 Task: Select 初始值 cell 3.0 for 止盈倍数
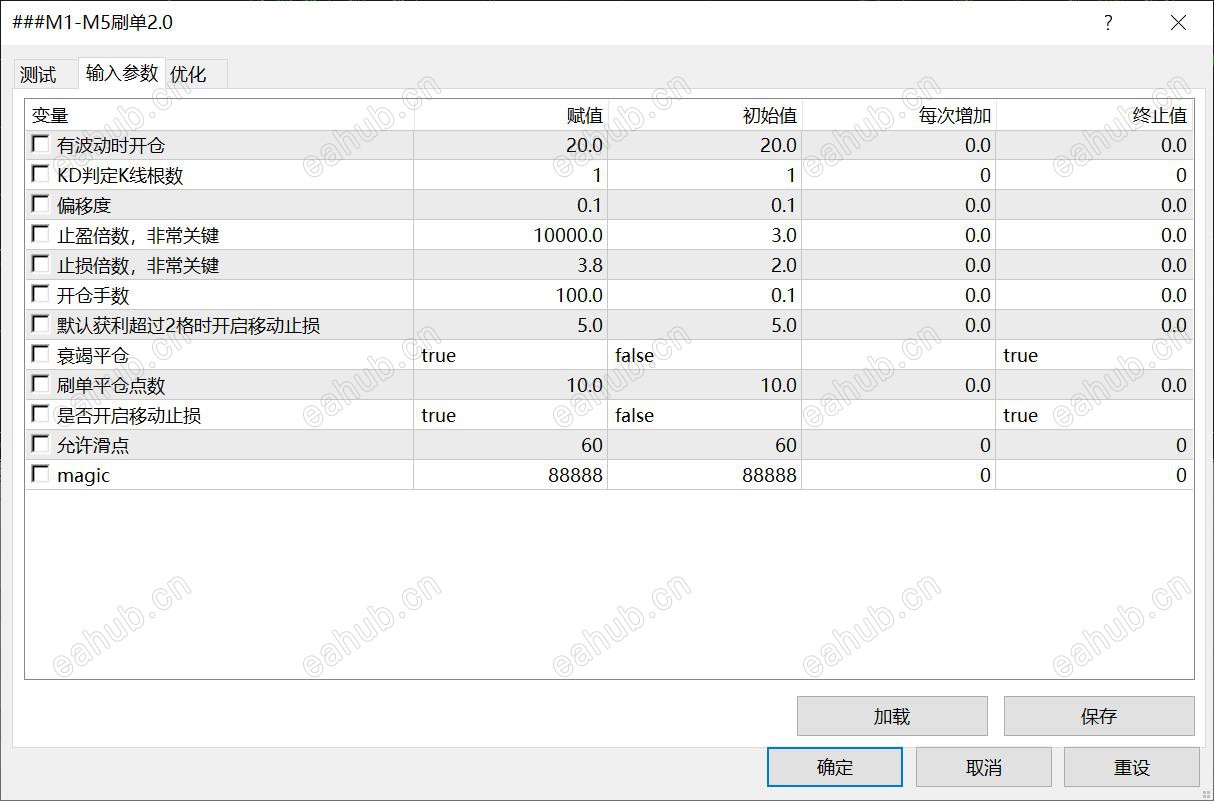coord(705,235)
